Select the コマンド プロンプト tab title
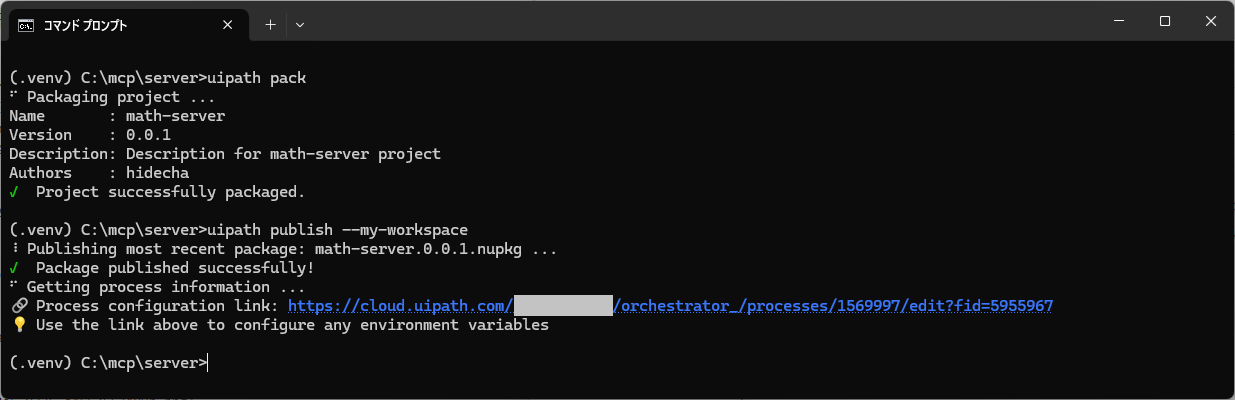This screenshot has width=1235, height=400. pos(85,25)
